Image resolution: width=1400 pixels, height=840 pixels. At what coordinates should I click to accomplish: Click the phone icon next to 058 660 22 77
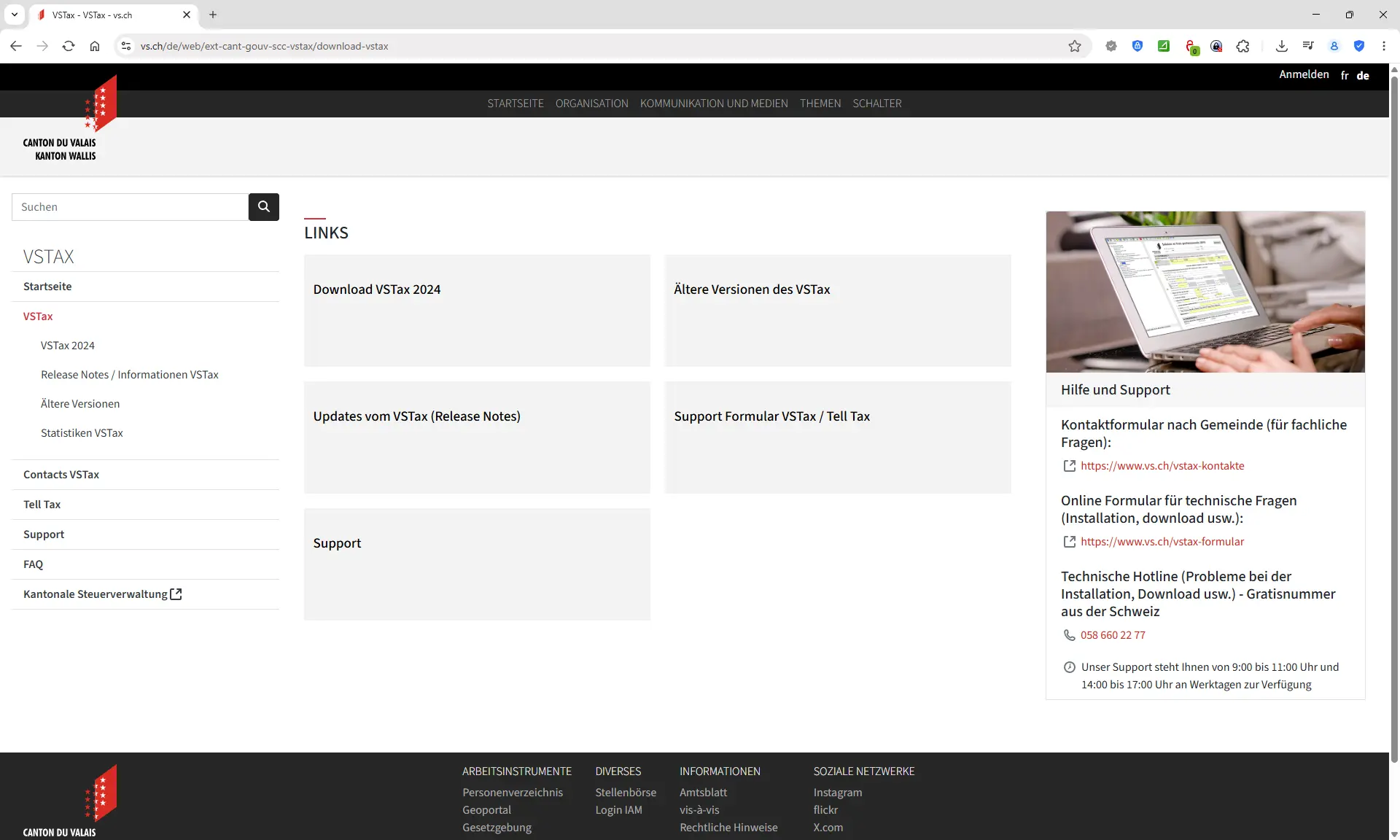coord(1068,635)
